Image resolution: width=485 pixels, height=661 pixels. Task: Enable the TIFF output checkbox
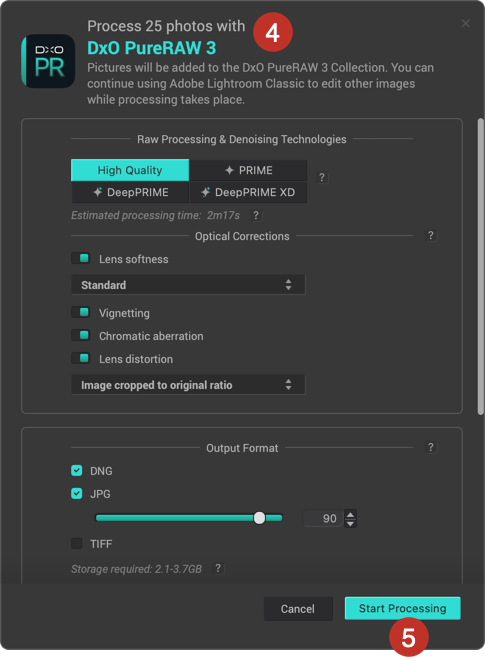[x=77, y=543]
